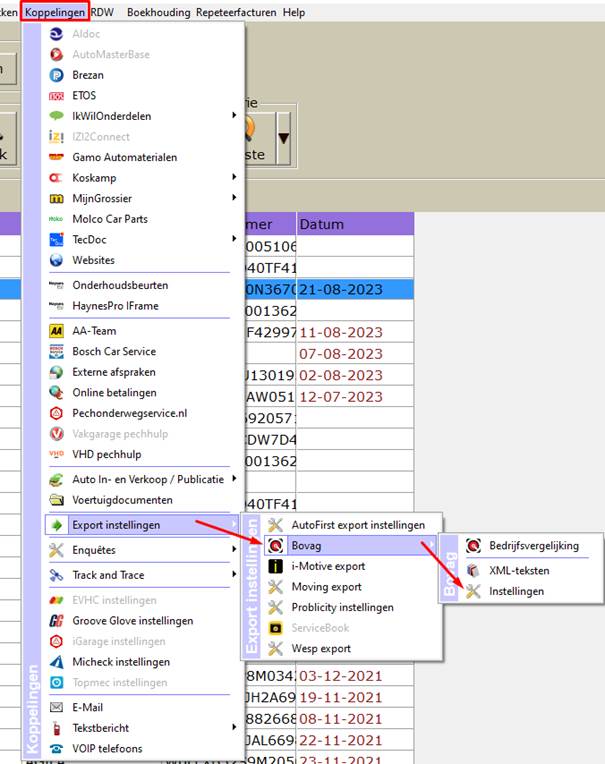Select Onderhoudsbeurten menu entry

click(x=120, y=285)
